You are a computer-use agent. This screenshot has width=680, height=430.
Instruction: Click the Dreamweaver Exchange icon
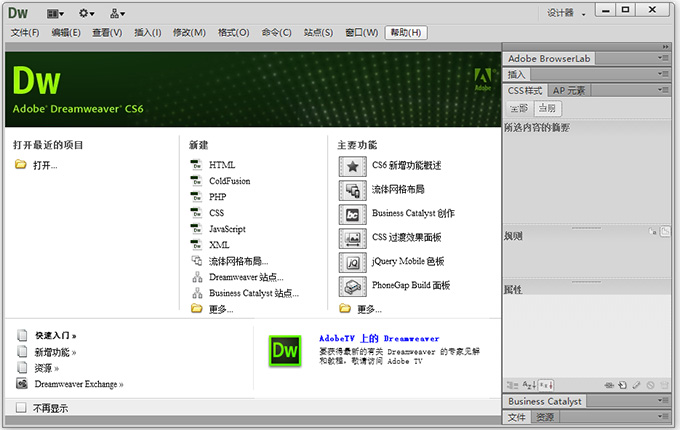point(22,384)
